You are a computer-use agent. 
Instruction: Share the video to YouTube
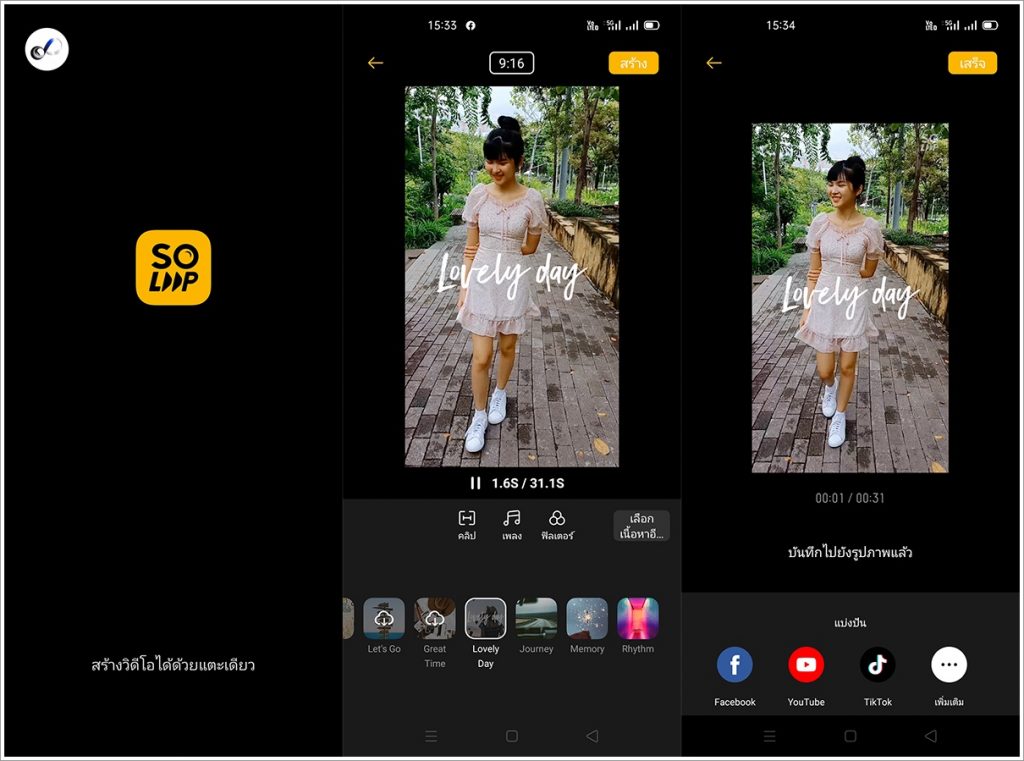[806, 665]
